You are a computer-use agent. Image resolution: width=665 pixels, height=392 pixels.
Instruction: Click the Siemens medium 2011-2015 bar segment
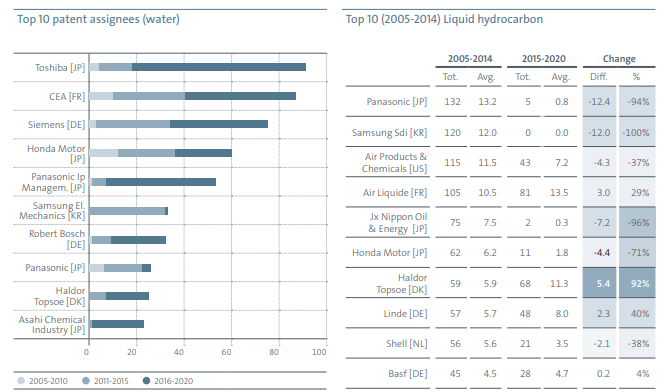pyautogui.click(x=133, y=124)
